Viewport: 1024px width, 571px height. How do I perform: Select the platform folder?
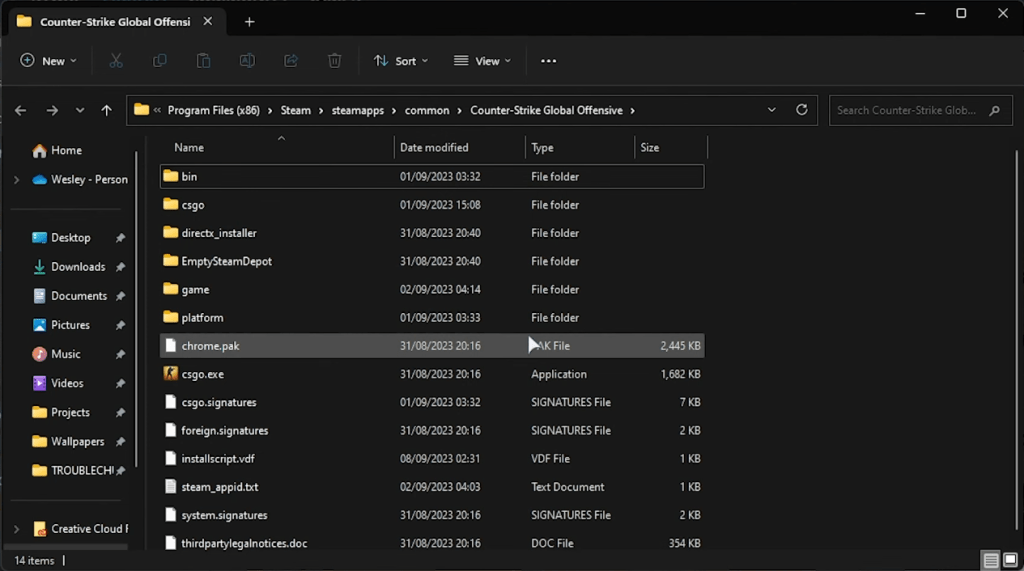[432, 317]
